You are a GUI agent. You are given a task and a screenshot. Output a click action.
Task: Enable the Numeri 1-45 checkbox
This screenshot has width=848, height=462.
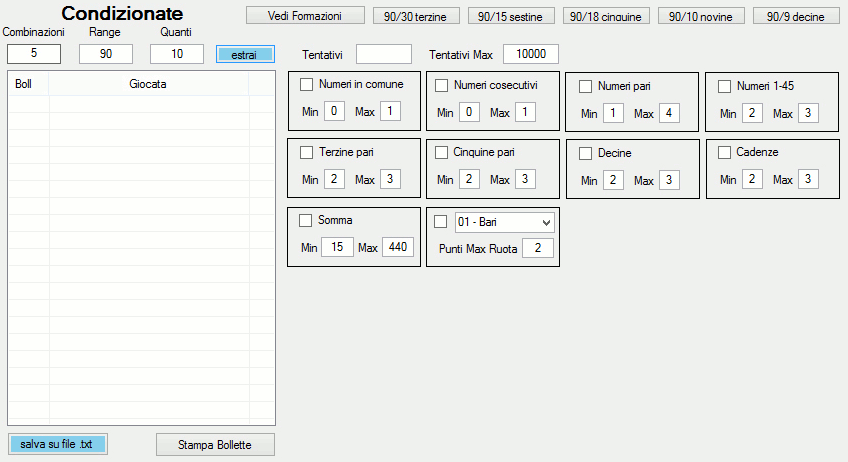725,86
